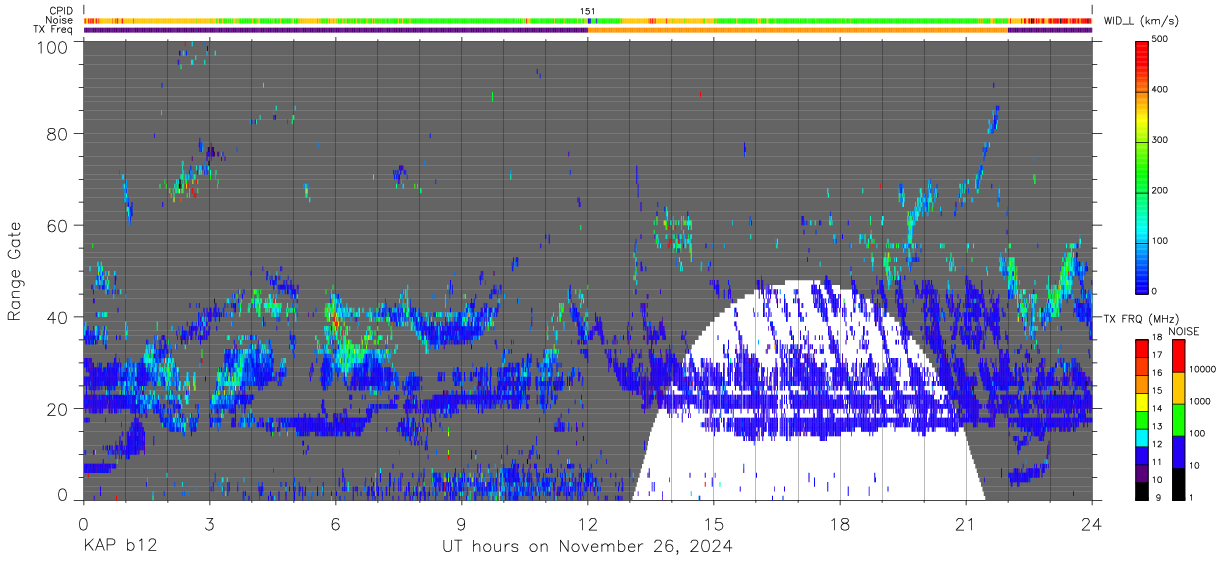Click hour 3 on the UT time axis

click(209, 523)
